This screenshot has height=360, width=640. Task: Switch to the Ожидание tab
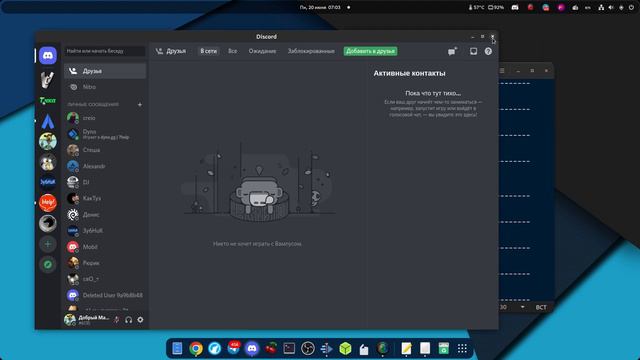tap(262, 51)
